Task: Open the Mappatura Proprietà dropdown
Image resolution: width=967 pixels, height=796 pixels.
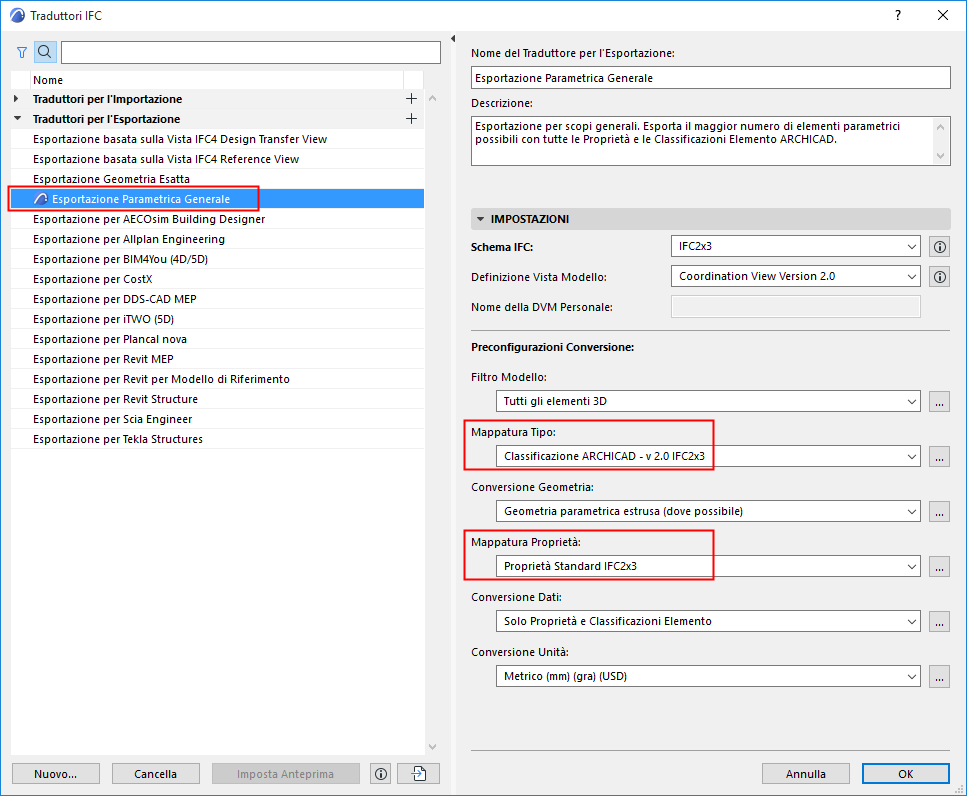Action: 708,566
